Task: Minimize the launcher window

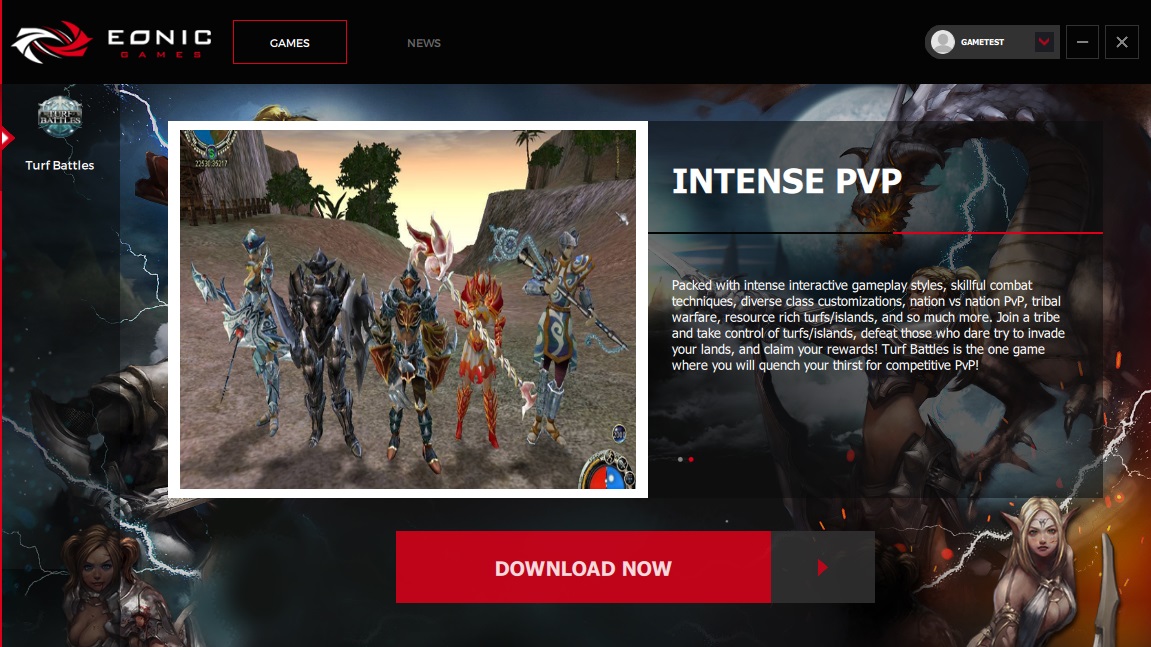Action: click(1082, 42)
